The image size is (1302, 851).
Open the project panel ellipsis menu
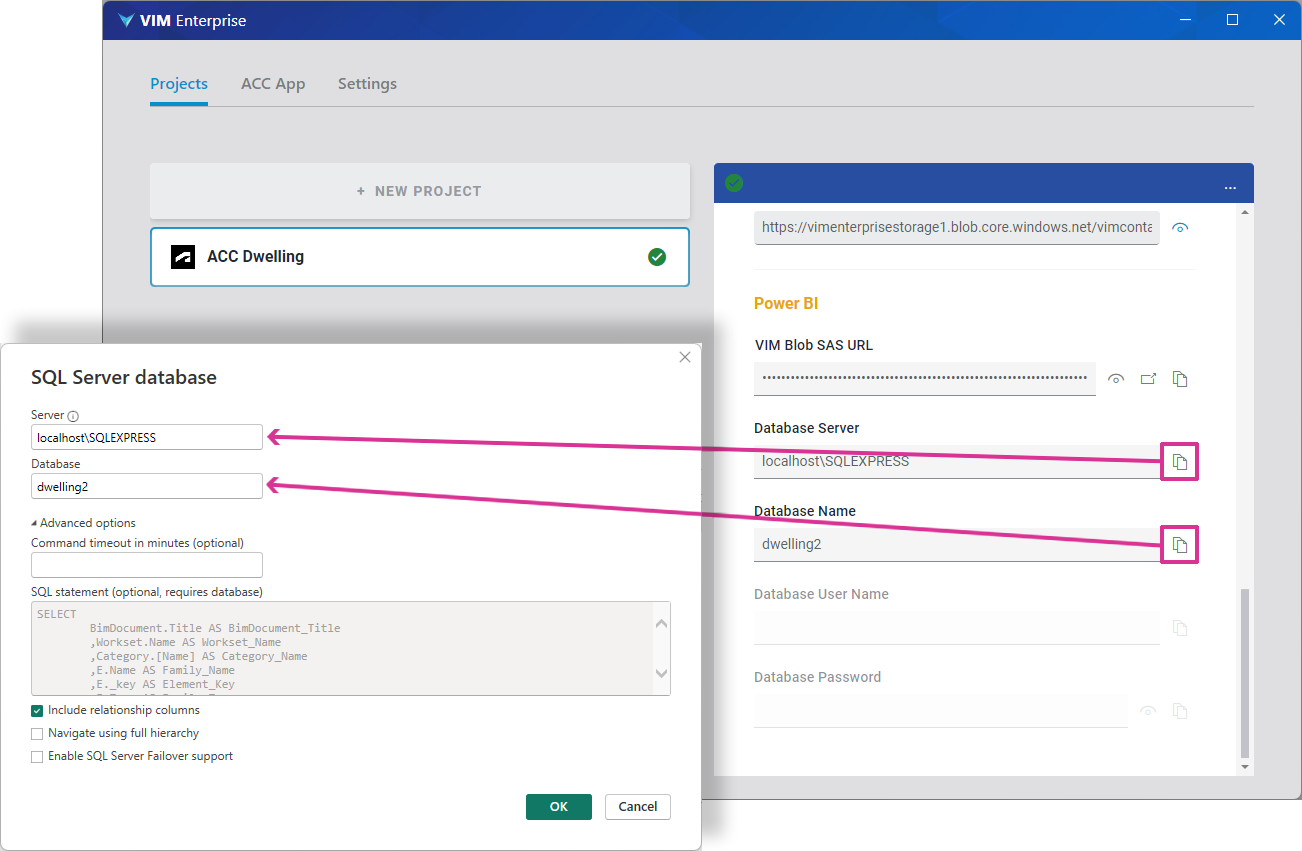click(1230, 188)
